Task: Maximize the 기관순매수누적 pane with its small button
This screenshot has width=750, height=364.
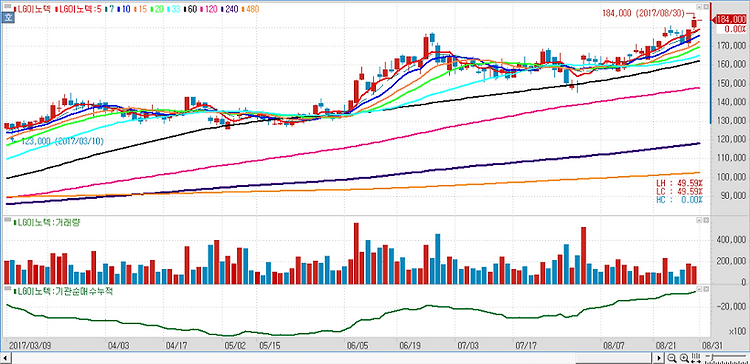Action: tap(706, 289)
